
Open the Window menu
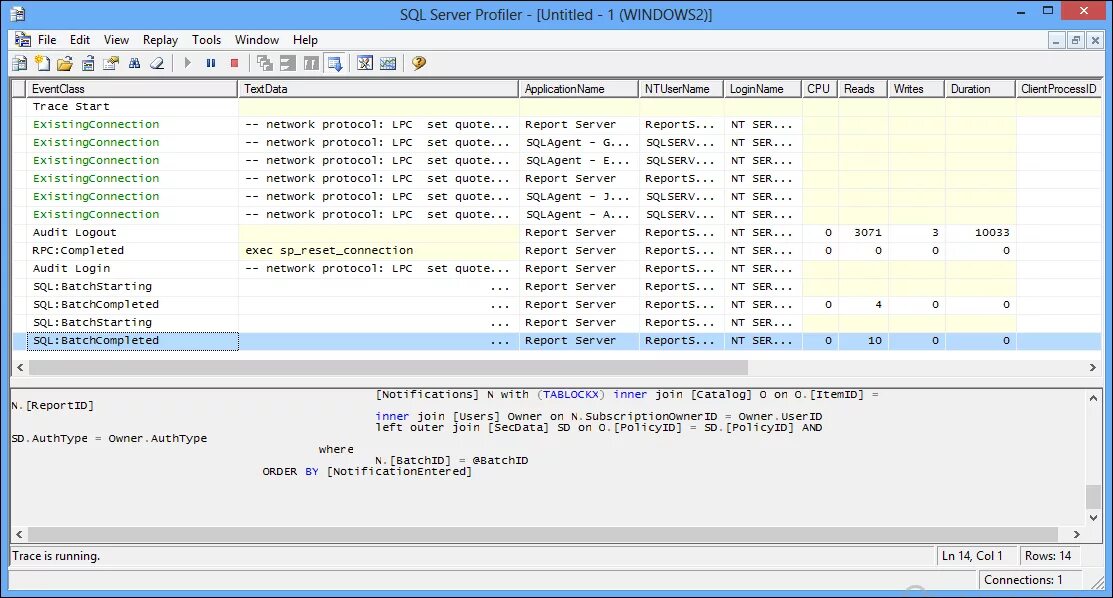[x=257, y=40]
